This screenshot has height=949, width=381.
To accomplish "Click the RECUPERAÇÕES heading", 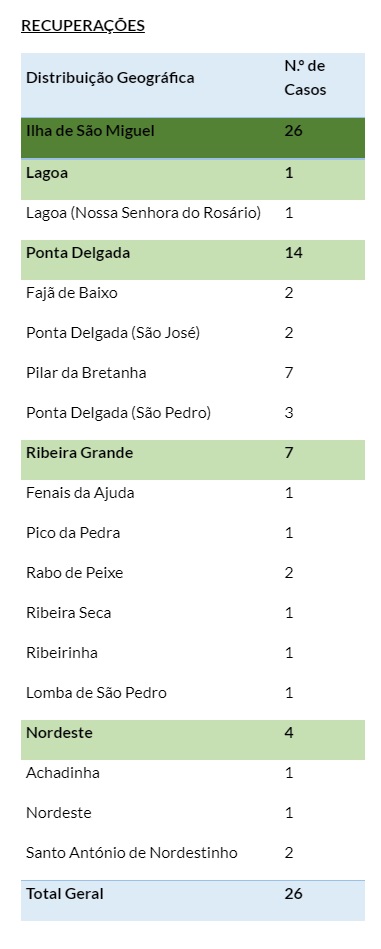I will 83,25.
